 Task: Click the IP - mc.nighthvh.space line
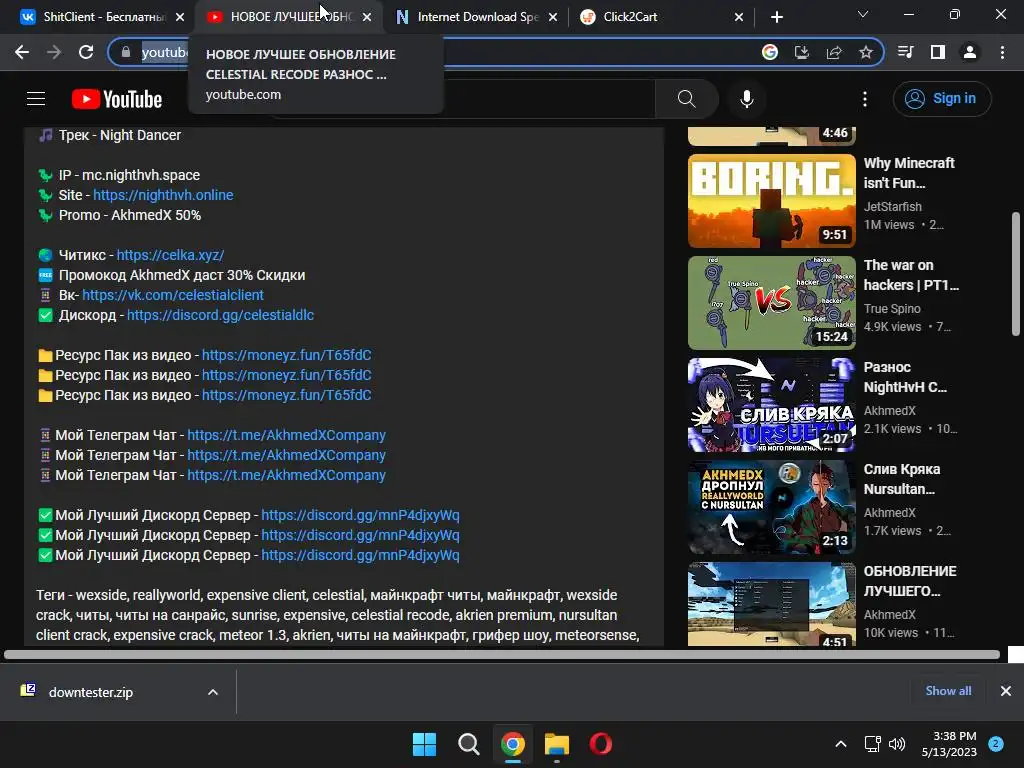coord(129,175)
